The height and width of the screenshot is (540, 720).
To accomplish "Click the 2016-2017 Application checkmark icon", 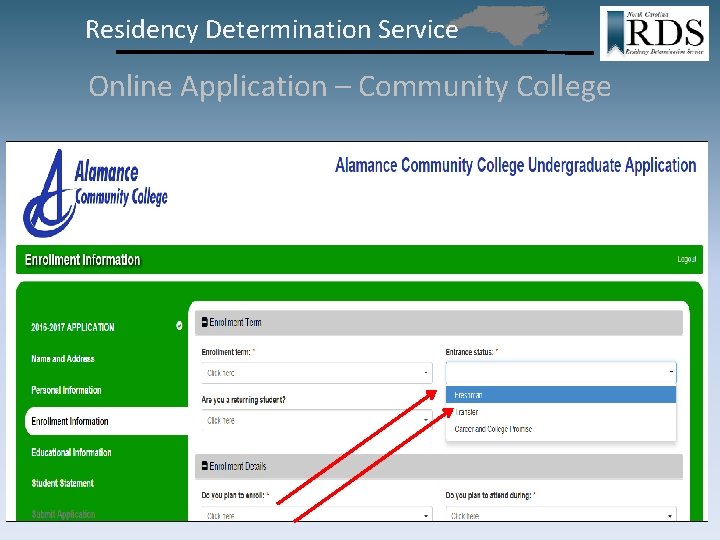I will click(179, 326).
